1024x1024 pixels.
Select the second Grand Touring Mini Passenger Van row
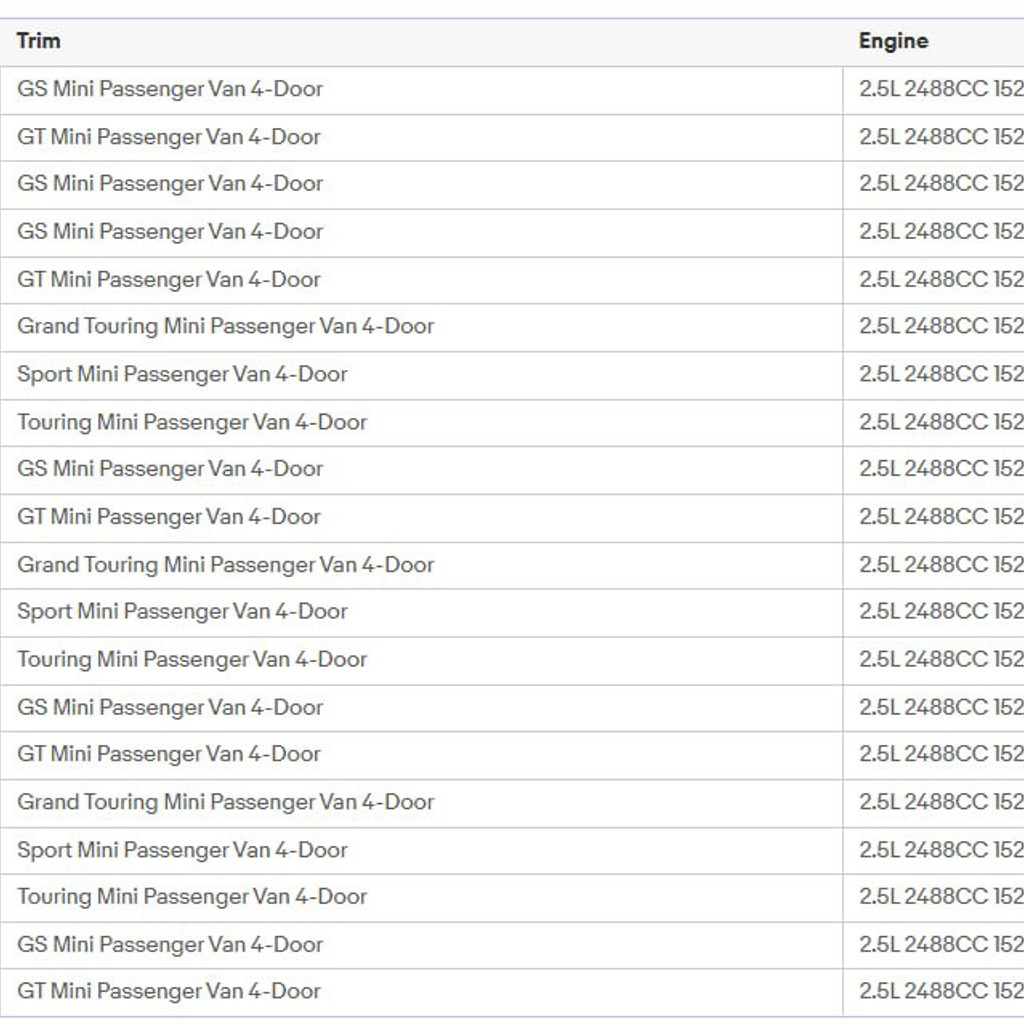(512, 565)
